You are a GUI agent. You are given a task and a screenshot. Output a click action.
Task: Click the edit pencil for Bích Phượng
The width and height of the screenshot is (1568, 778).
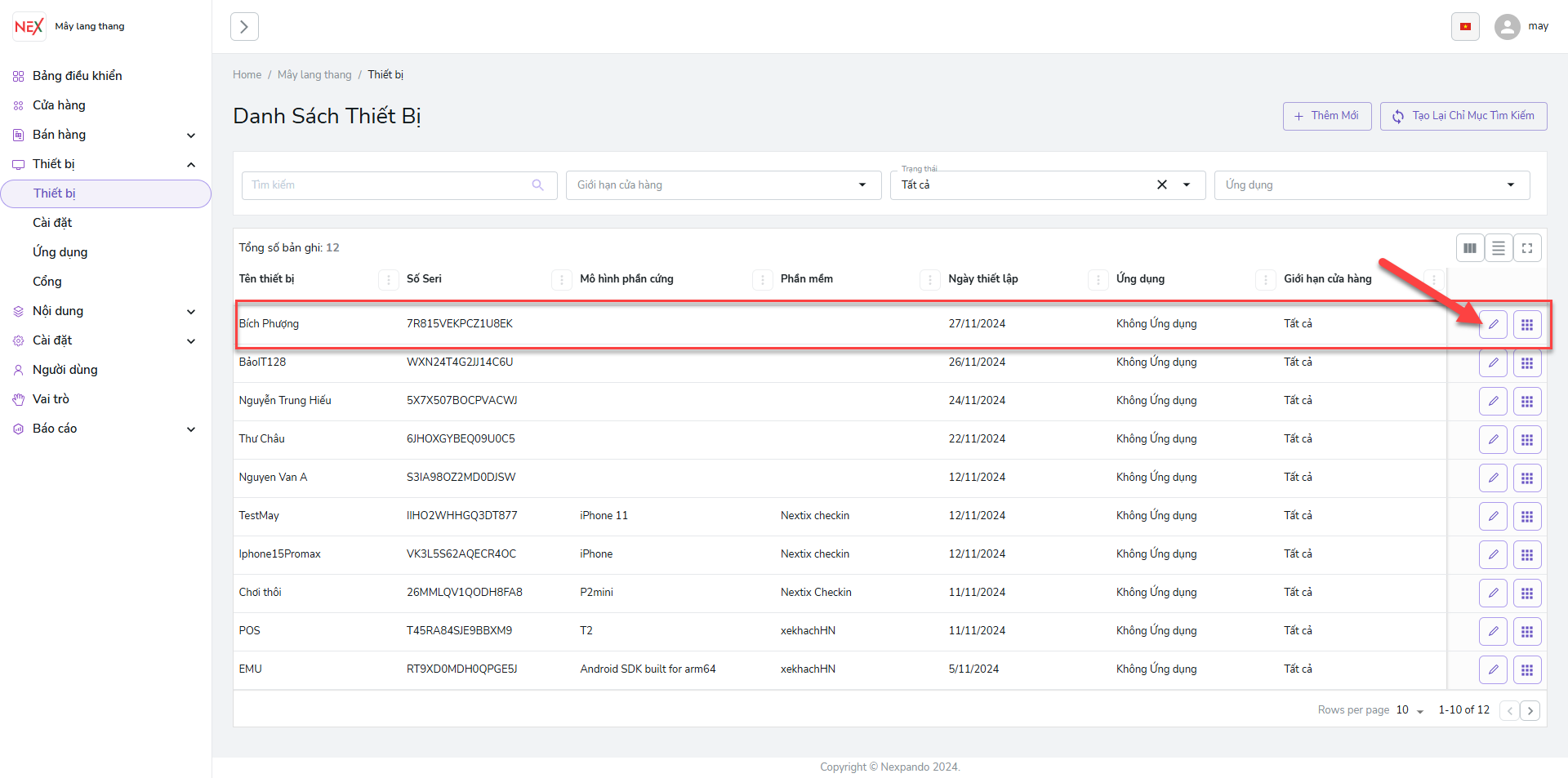(x=1493, y=324)
